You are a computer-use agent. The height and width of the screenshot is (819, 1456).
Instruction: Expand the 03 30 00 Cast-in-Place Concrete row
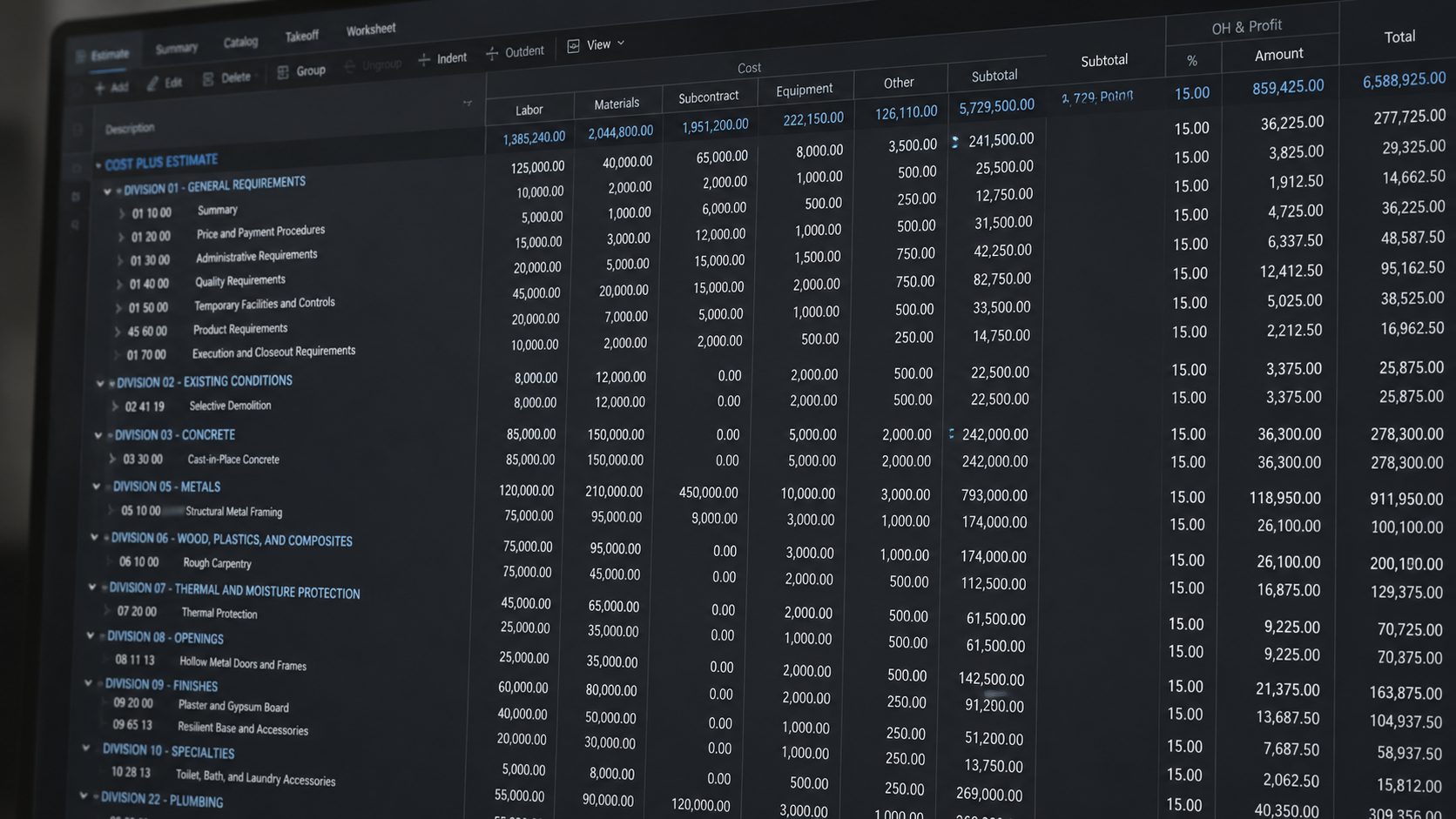click(x=112, y=459)
